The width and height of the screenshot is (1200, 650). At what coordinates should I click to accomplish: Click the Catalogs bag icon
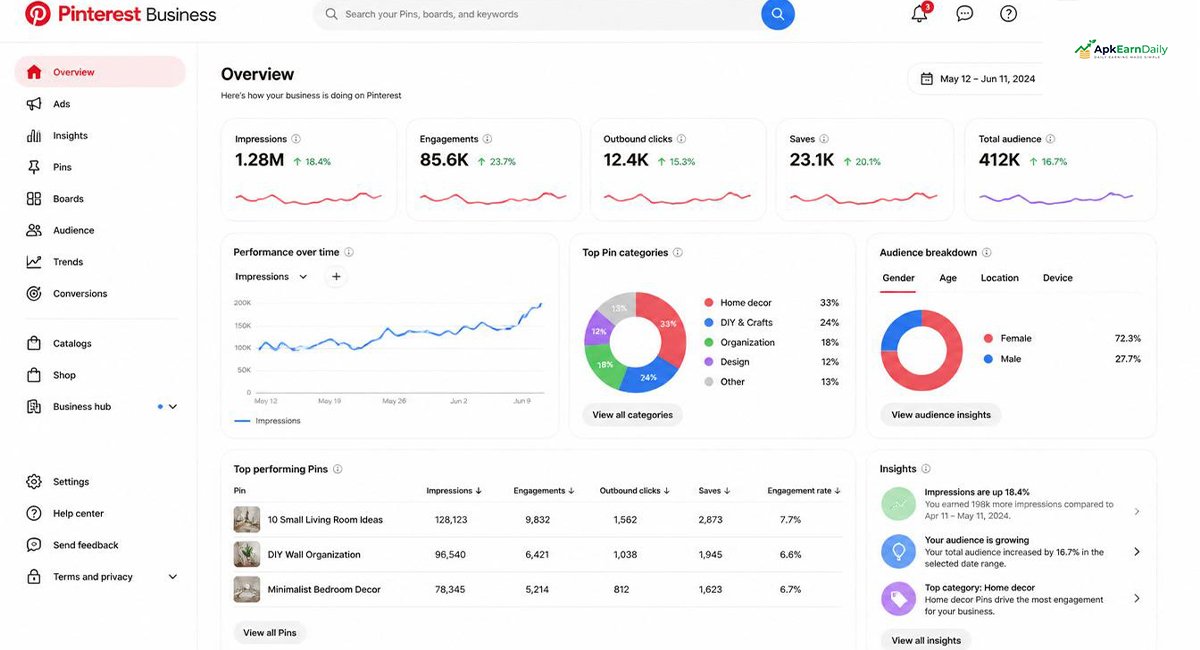(x=34, y=343)
